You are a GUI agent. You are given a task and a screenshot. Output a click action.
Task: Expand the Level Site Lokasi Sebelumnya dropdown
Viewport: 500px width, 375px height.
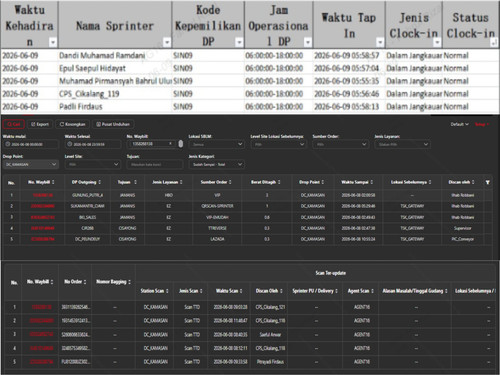[x=278, y=144]
